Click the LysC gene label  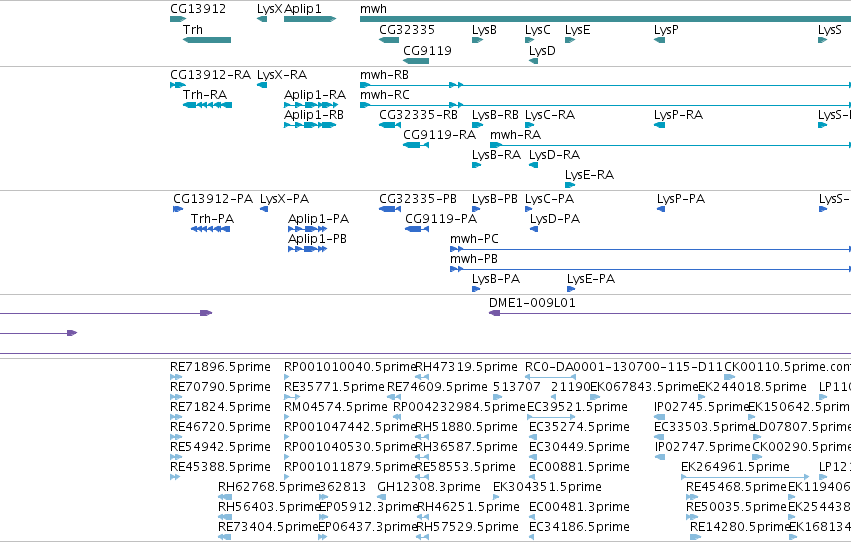click(537, 29)
